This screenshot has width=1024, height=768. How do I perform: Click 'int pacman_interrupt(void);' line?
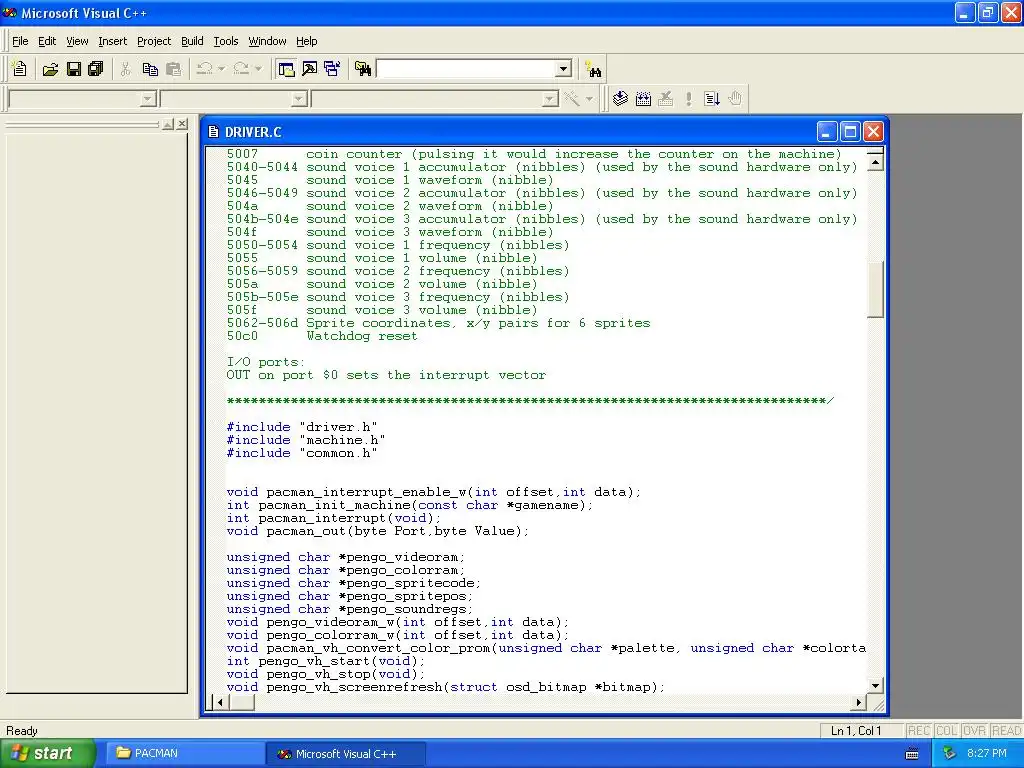pyautogui.click(x=333, y=518)
